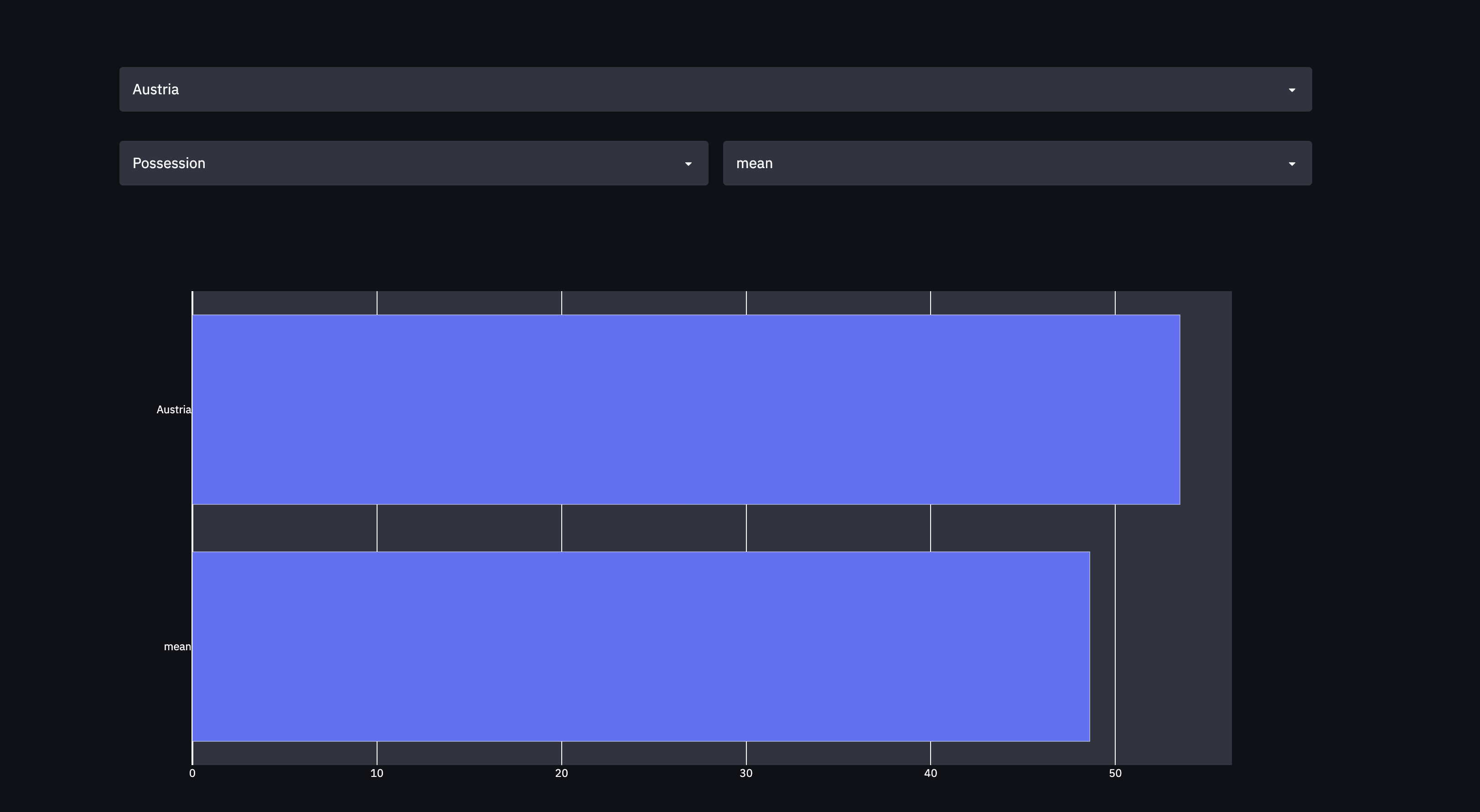This screenshot has width=1480, height=812.
Task: Click the 10 tick label on x-axis
Action: tap(377, 774)
